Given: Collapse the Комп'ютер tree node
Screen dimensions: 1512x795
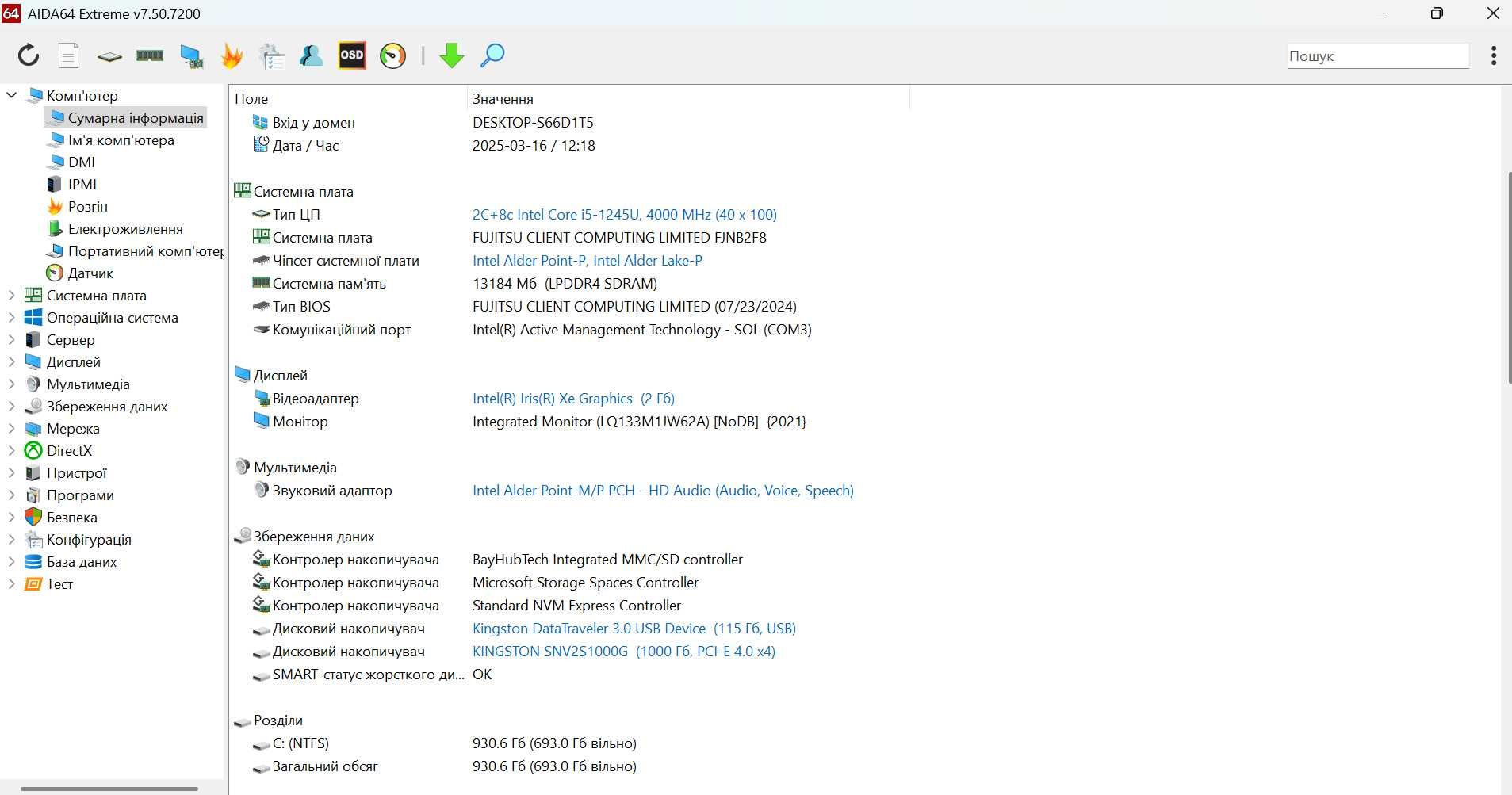Looking at the screenshot, I should (11, 95).
